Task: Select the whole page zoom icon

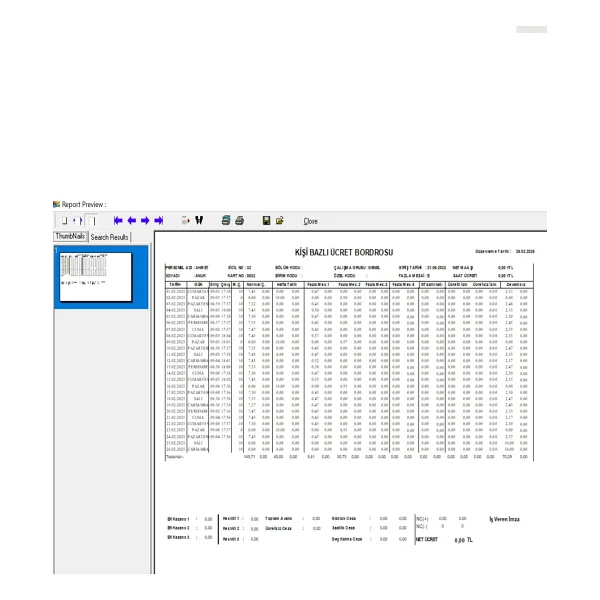Action: coord(64,221)
